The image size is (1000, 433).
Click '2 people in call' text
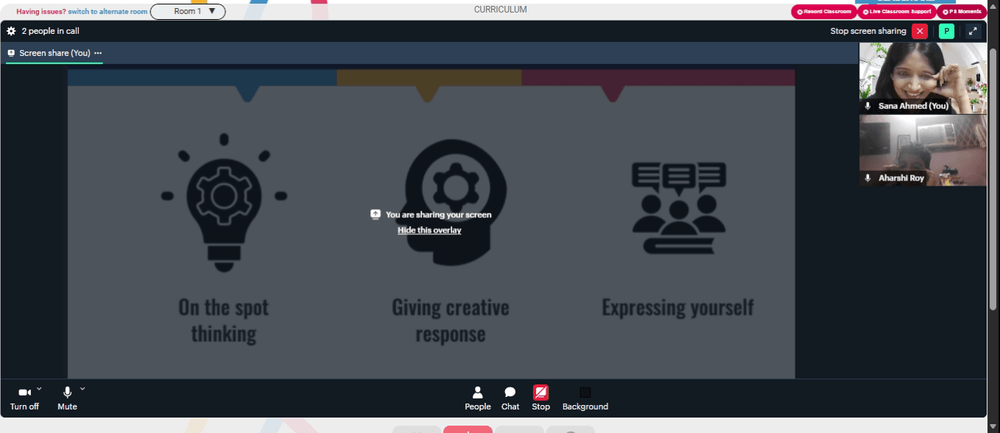[x=50, y=31]
